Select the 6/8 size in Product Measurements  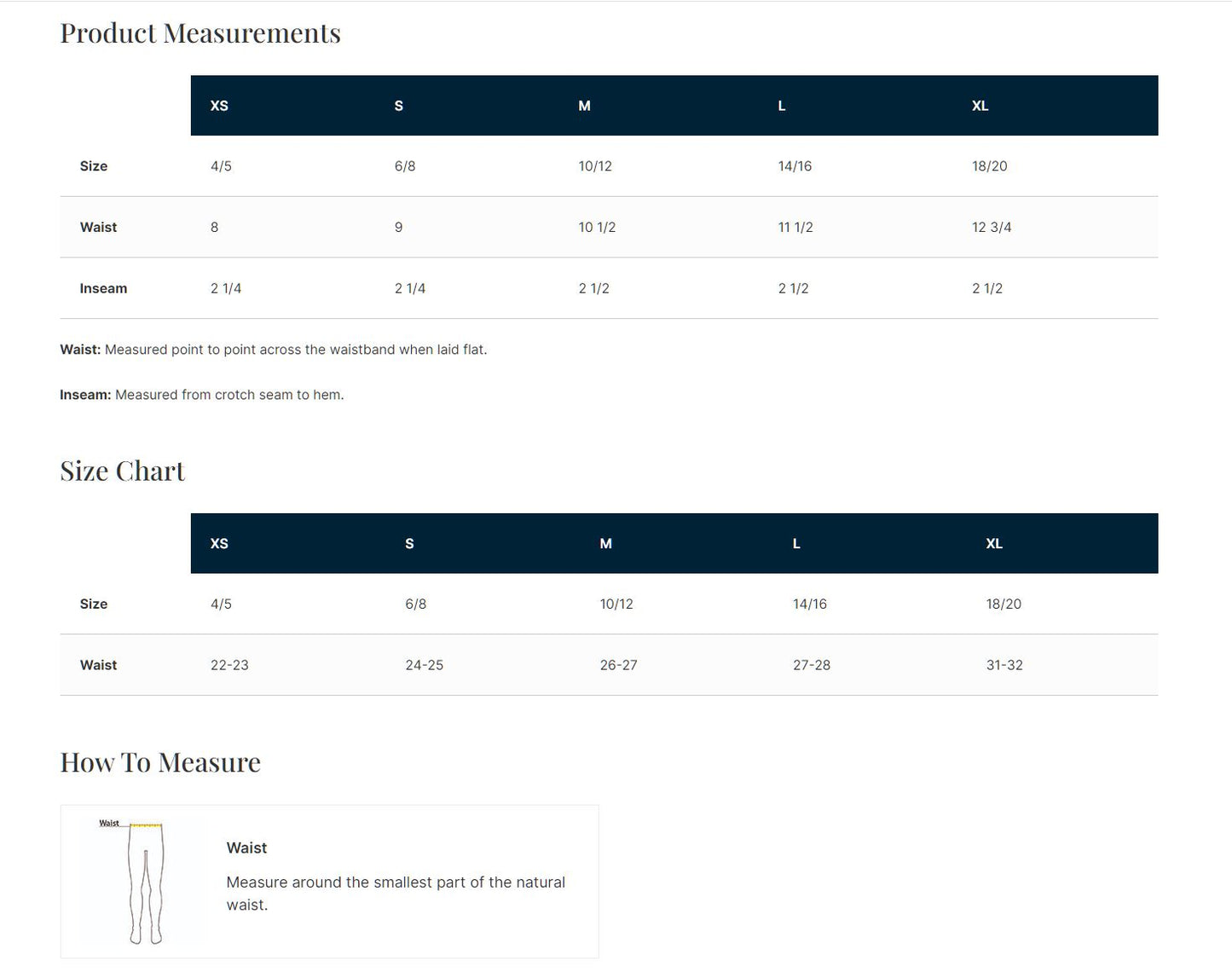click(405, 166)
